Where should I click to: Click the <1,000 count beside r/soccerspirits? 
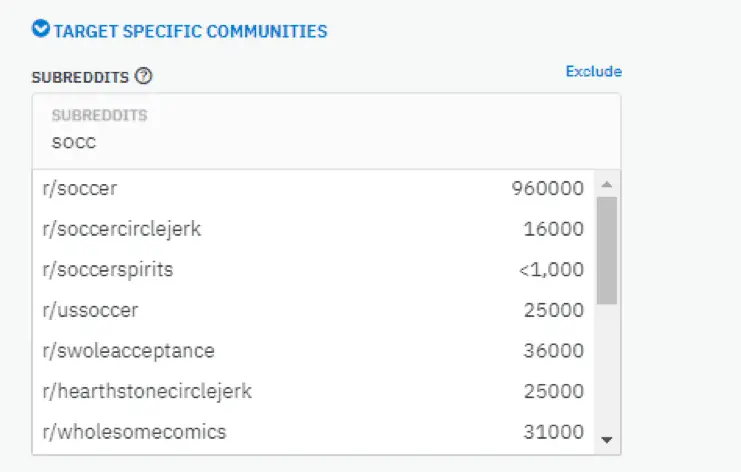[551, 270]
